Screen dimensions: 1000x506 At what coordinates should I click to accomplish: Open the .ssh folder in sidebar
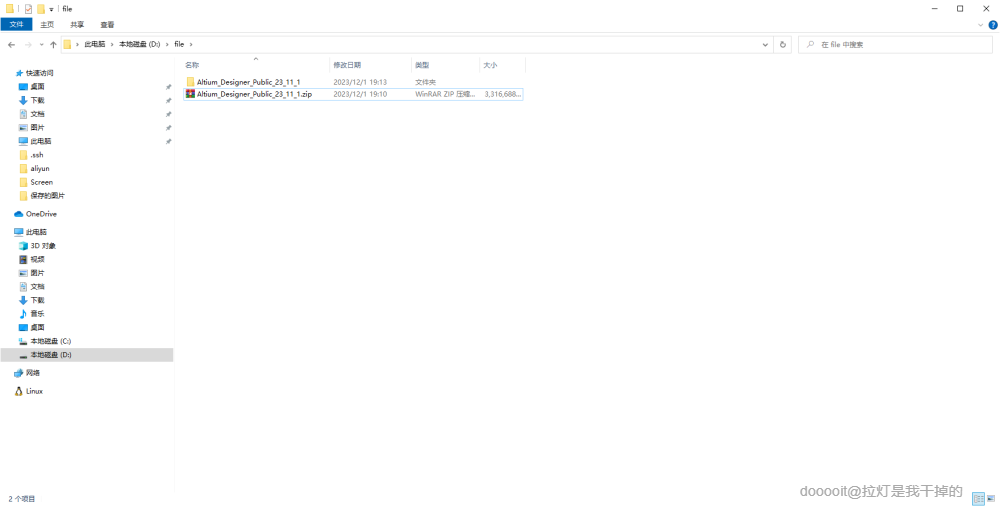(x=37, y=155)
